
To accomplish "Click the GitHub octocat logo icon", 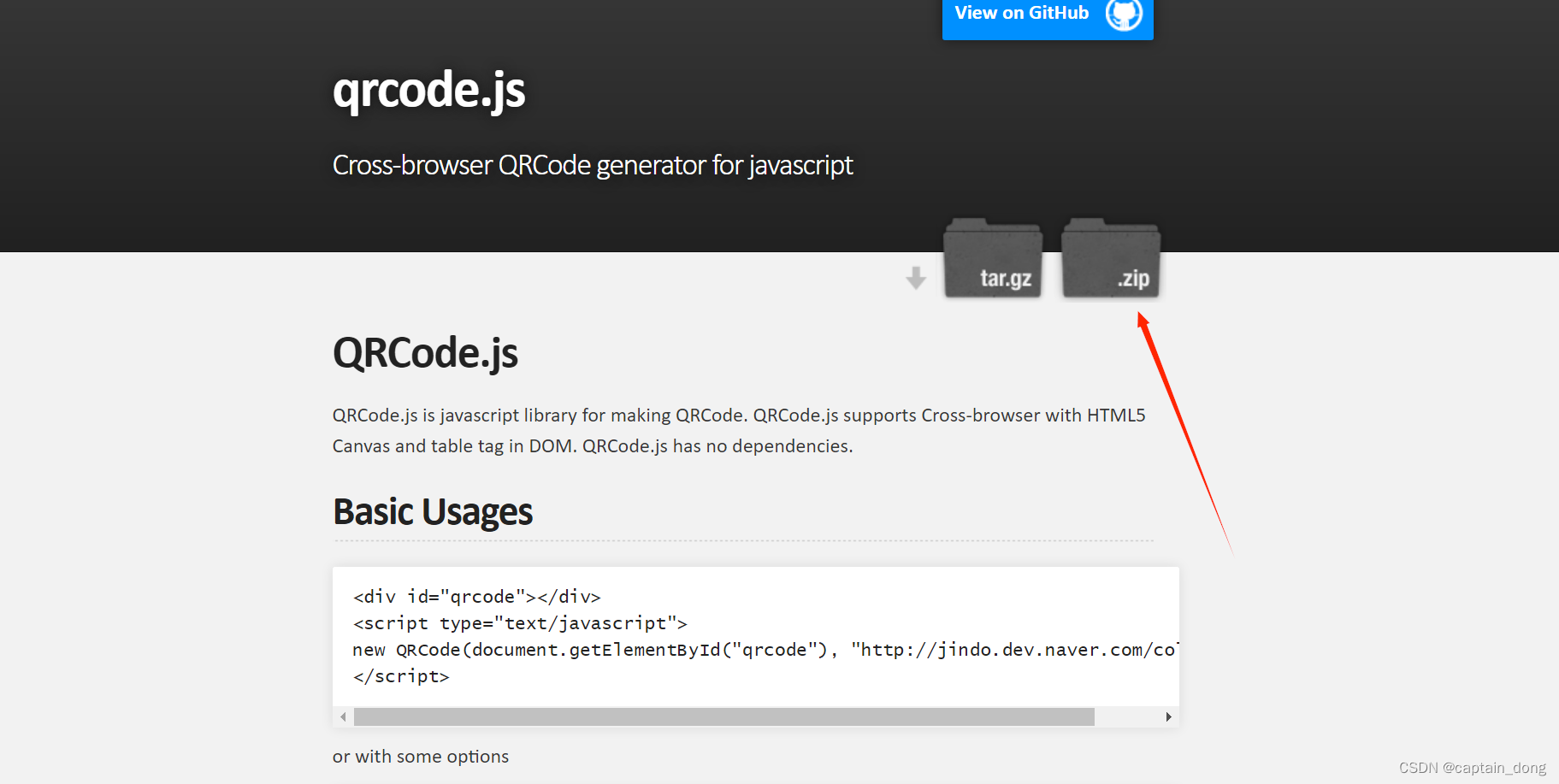I will pos(1124,14).
